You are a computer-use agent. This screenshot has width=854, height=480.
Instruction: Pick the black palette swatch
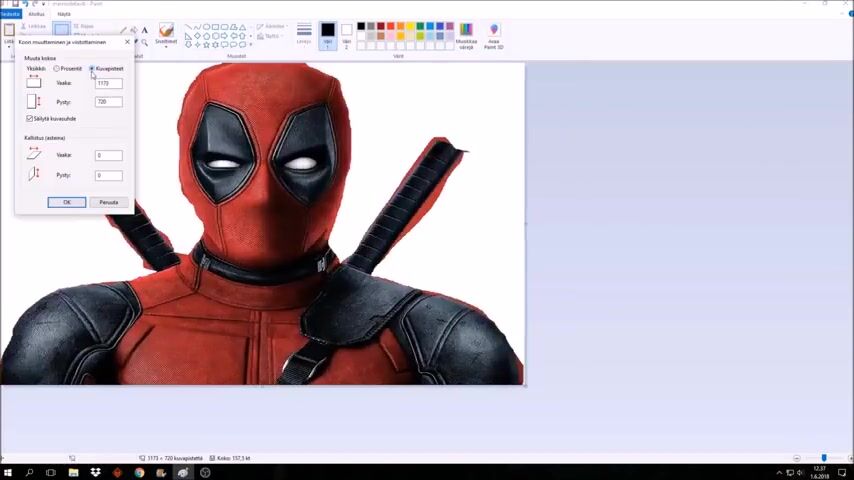[361, 26]
